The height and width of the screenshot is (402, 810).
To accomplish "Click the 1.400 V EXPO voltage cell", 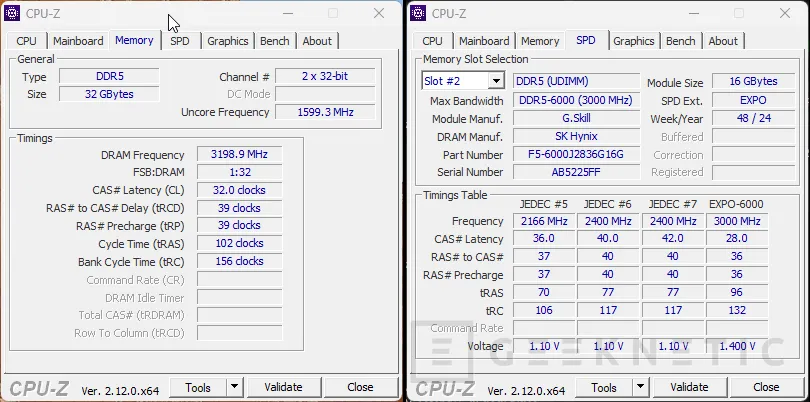I will coord(737,346).
